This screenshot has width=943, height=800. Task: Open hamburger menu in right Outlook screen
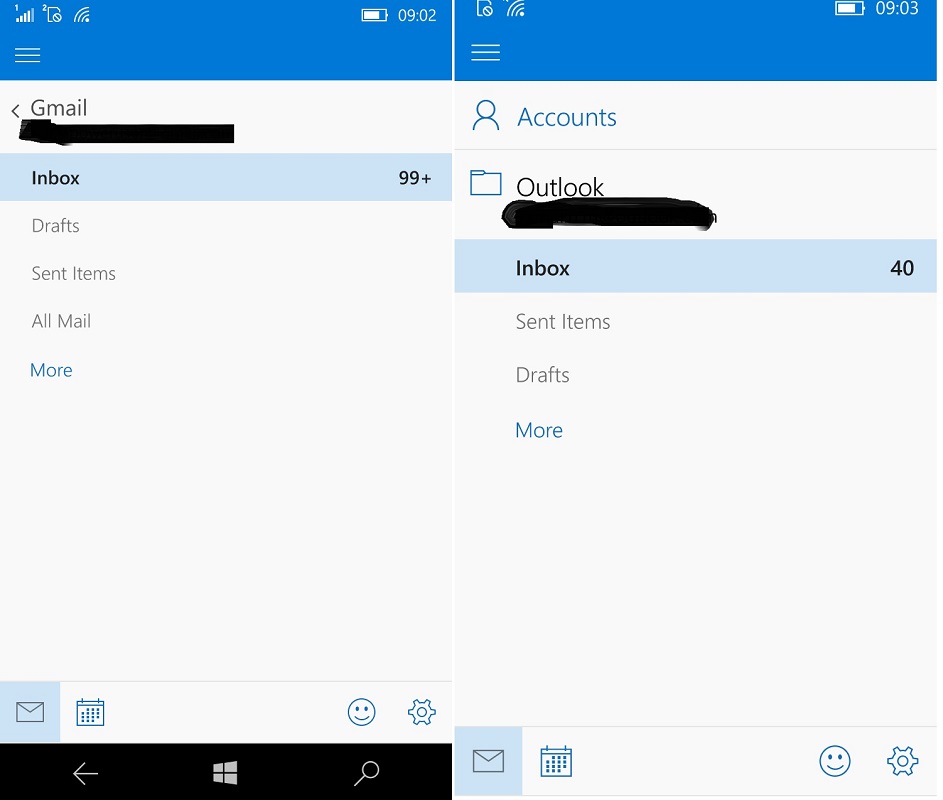tap(485, 52)
